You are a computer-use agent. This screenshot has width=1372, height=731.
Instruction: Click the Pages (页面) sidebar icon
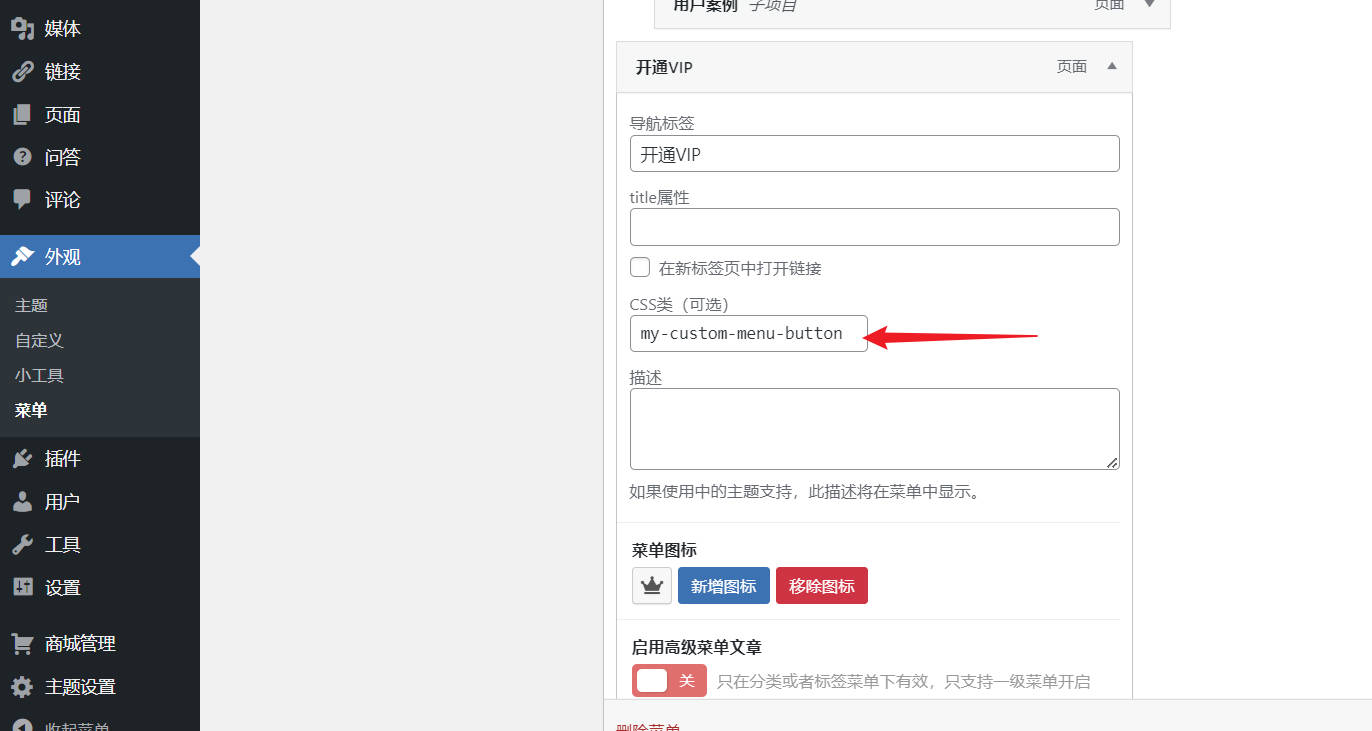[x=22, y=115]
